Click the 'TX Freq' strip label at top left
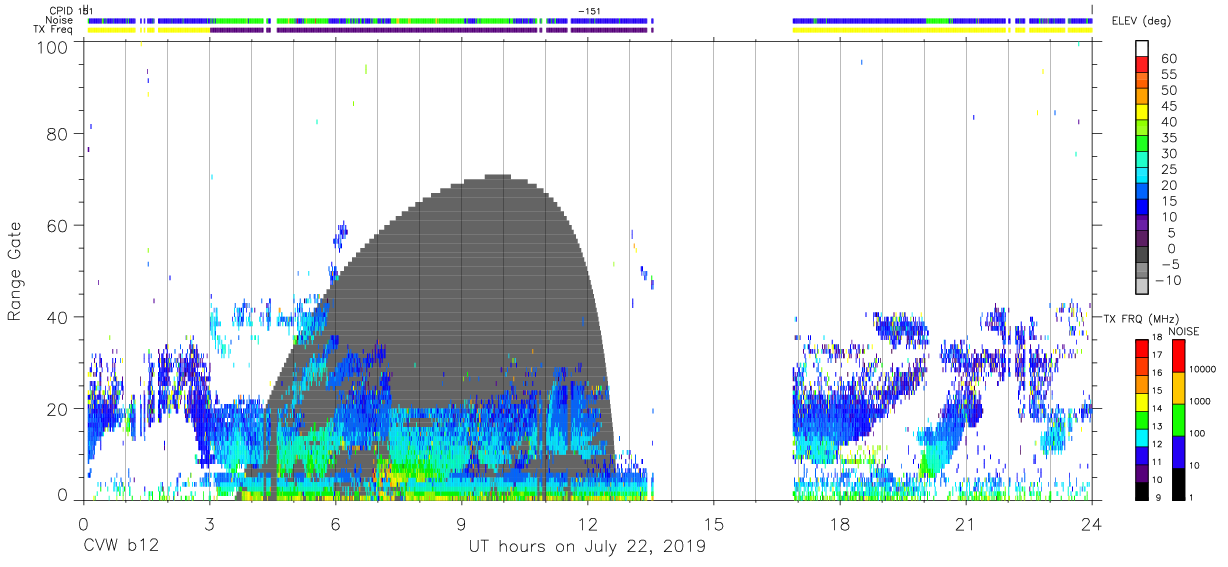 tap(51, 29)
